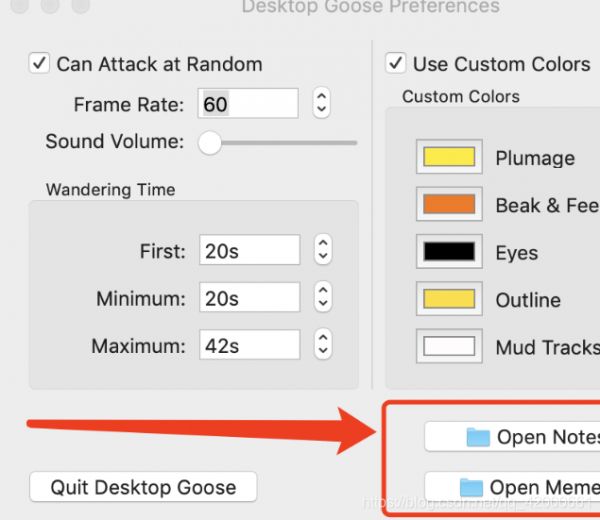The width and height of the screenshot is (600, 520).
Task: Click the Open Memes folder button
Action: click(x=512, y=487)
